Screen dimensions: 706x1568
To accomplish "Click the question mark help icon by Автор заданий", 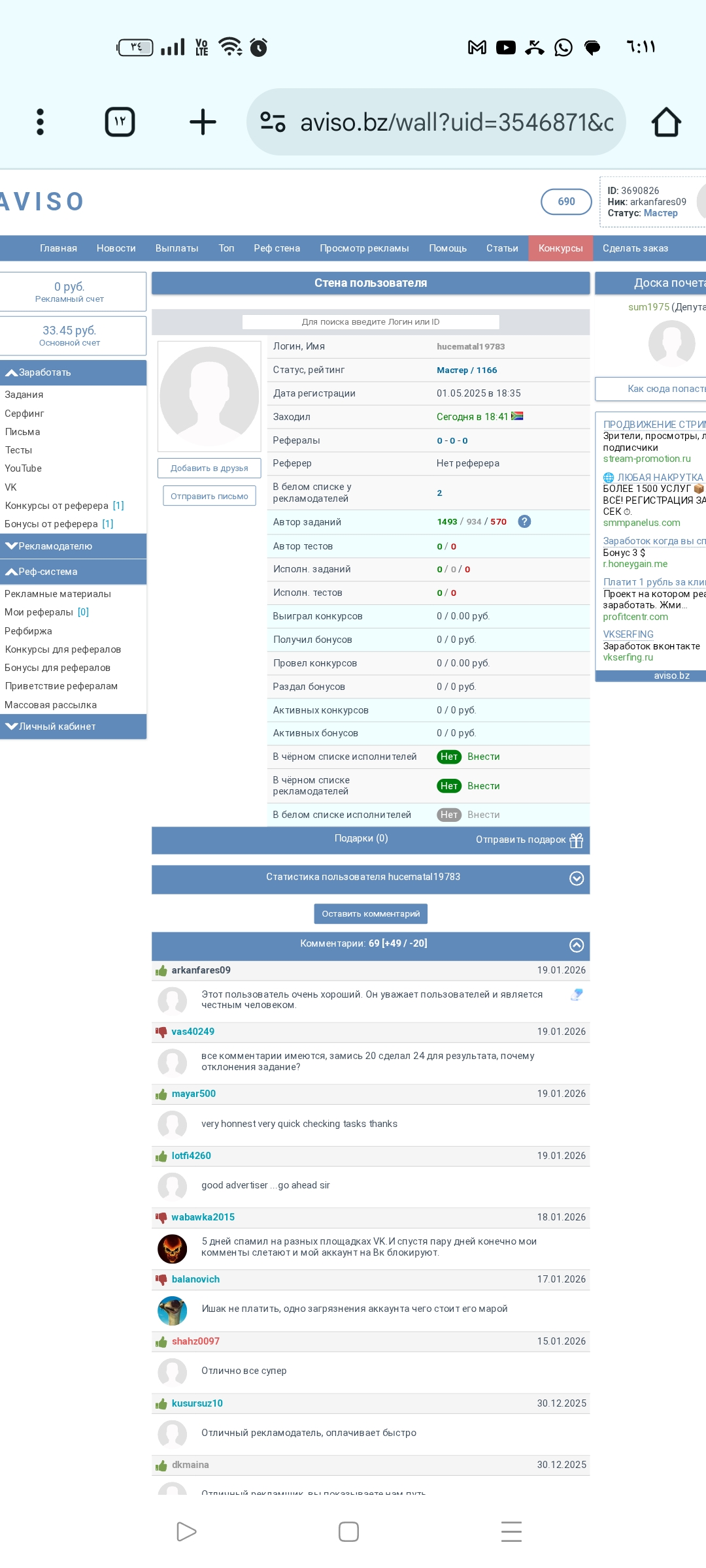I will tap(524, 521).
